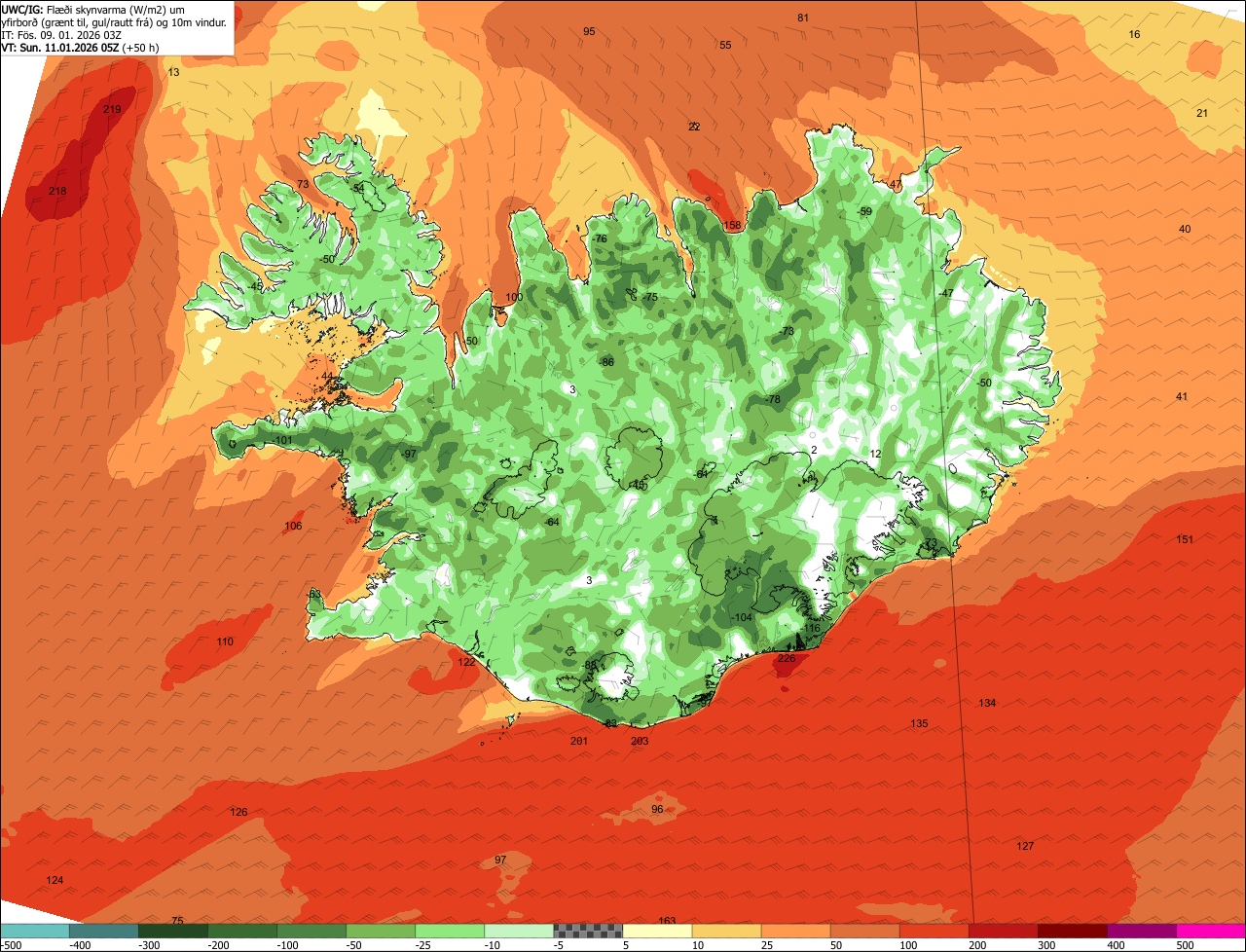Viewport: 1246px width, 952px height.
Task: Click the 163 value at the bottom edge
Action: [667, 920]
